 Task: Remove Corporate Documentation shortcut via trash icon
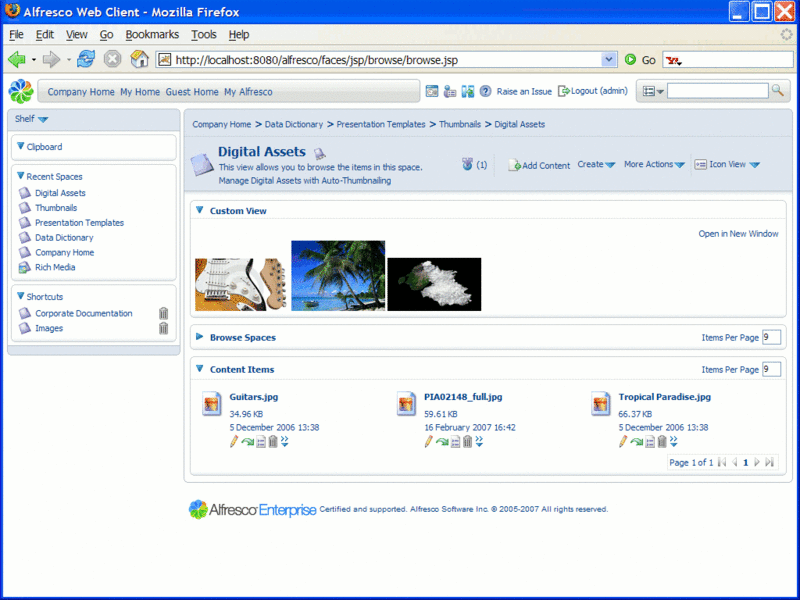point(163,313)
